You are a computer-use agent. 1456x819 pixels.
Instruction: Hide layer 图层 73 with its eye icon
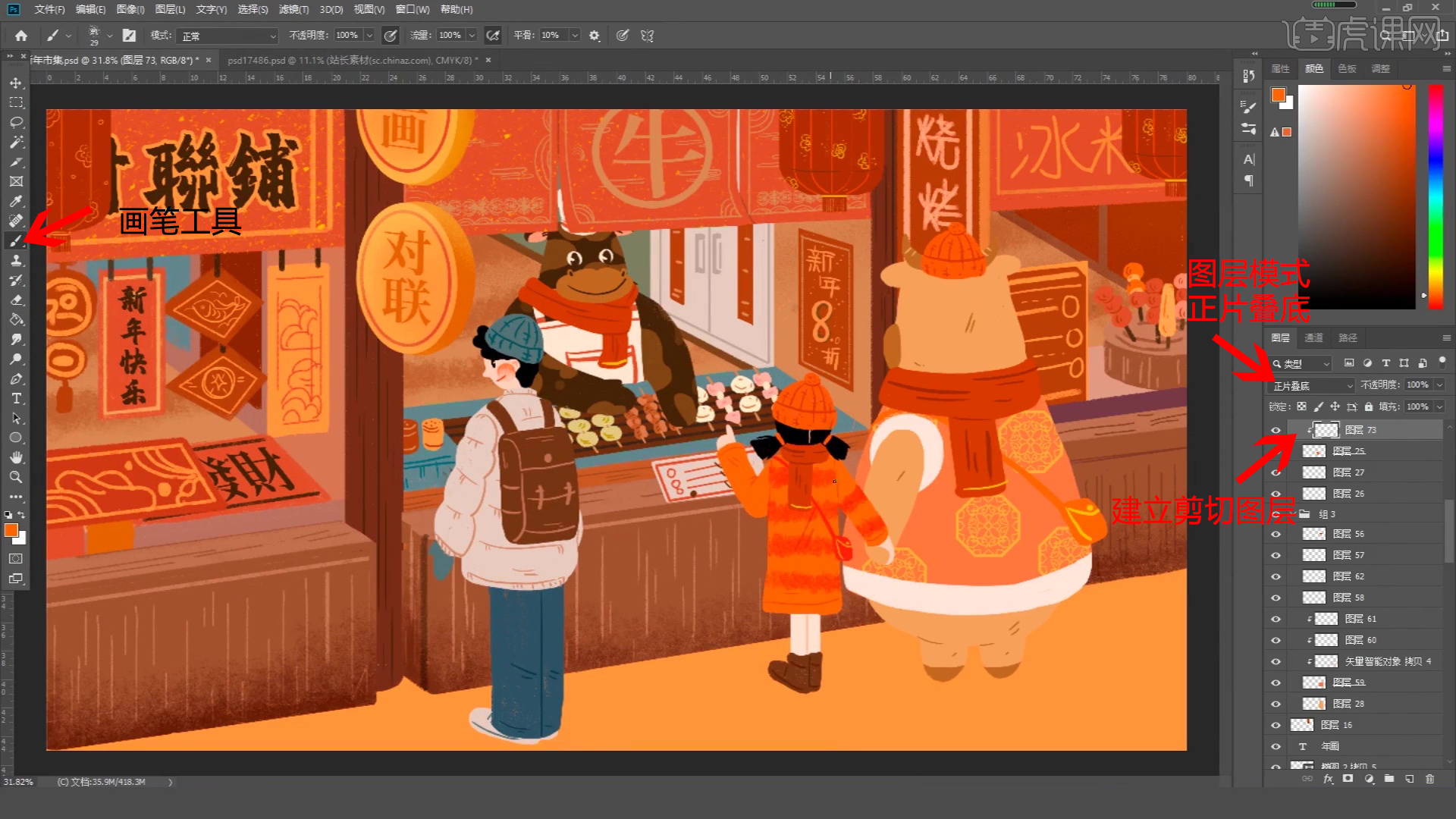[1276, 429]
